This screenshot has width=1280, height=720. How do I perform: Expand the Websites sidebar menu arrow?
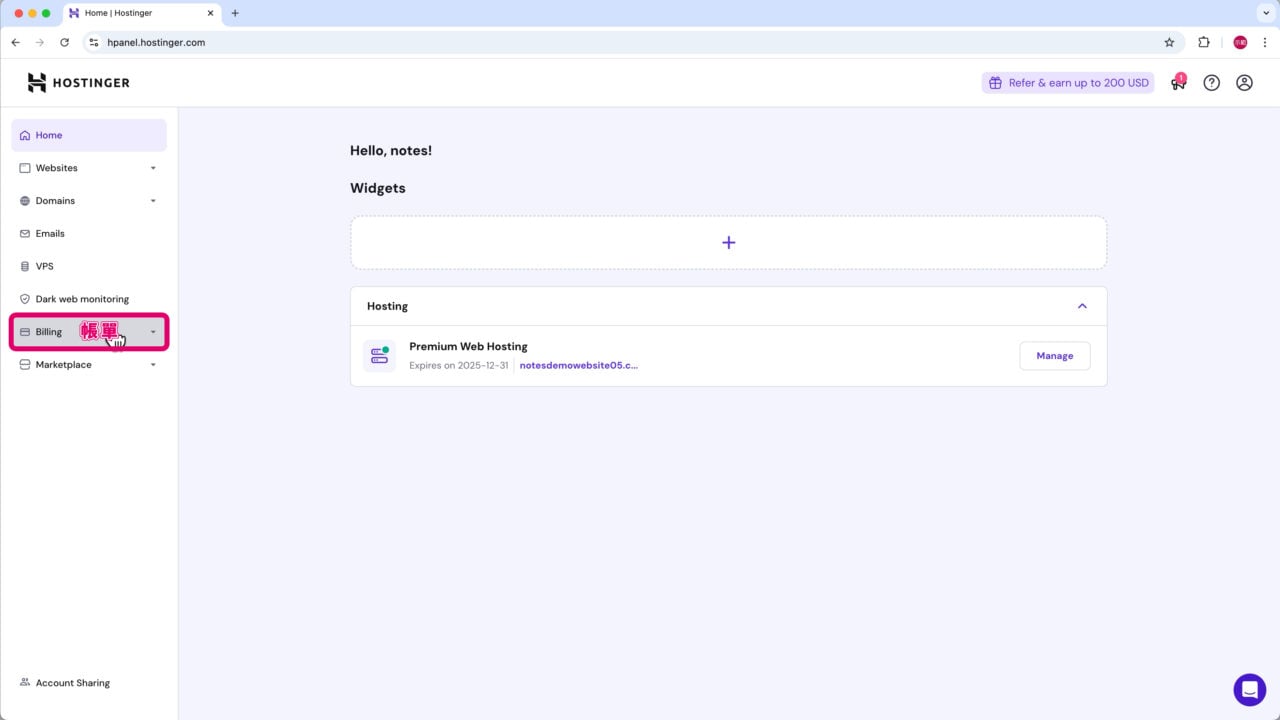(x=153, y=168)
